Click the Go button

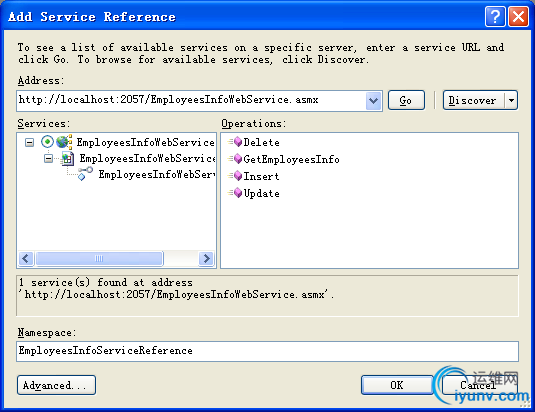click(406, 100)
